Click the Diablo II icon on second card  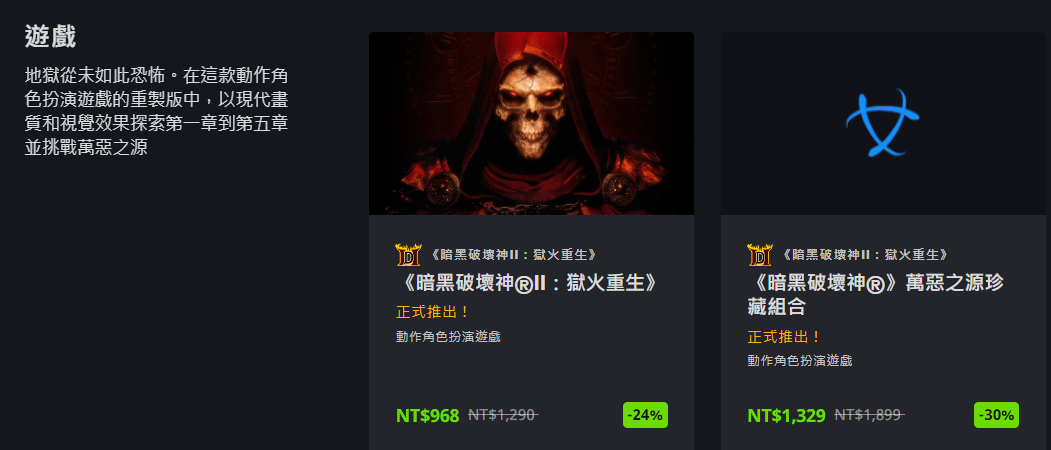click(x=759, y=255)
